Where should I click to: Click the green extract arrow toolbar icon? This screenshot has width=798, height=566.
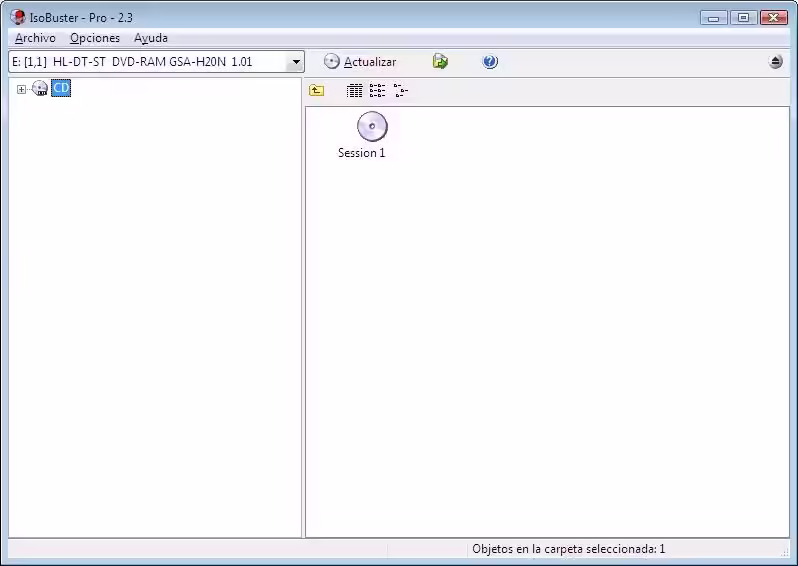point(440,62)
